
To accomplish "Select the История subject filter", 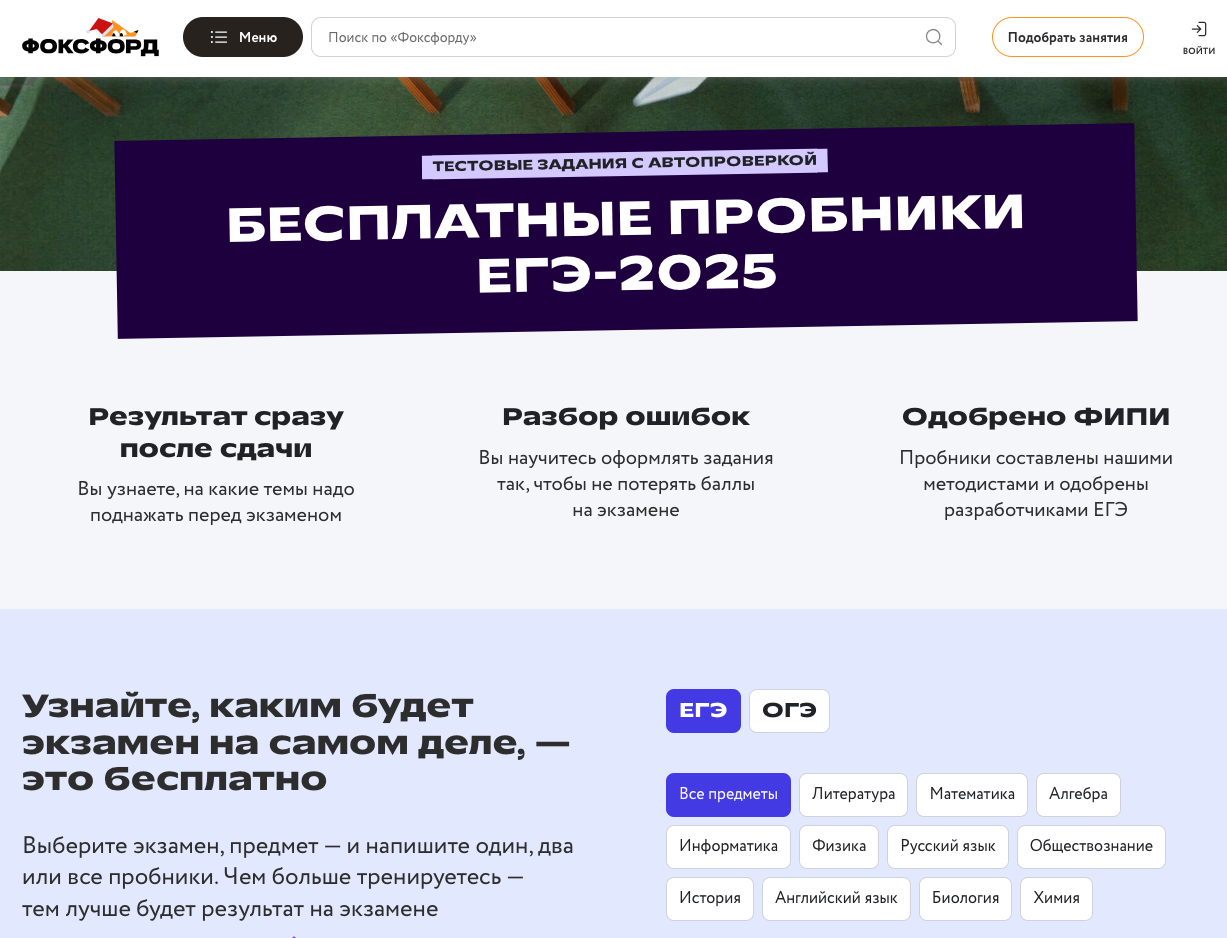I will pyautogui.click(x=710, y=899).
